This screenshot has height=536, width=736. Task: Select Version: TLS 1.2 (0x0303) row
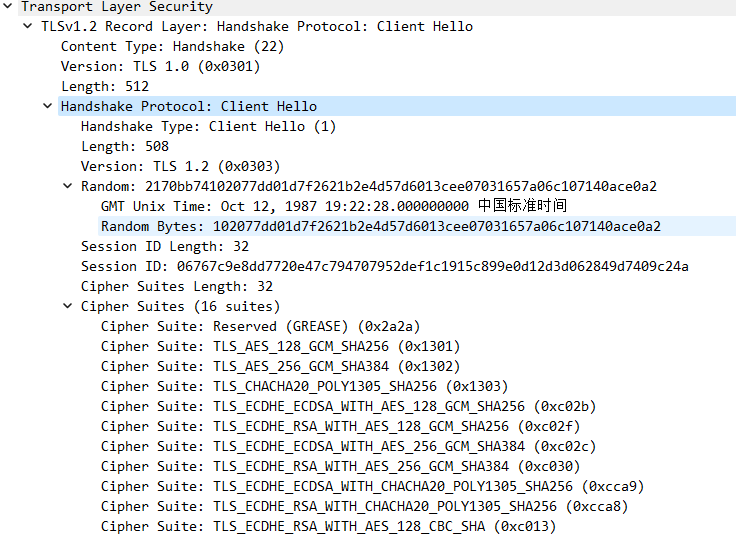[180, 166]
